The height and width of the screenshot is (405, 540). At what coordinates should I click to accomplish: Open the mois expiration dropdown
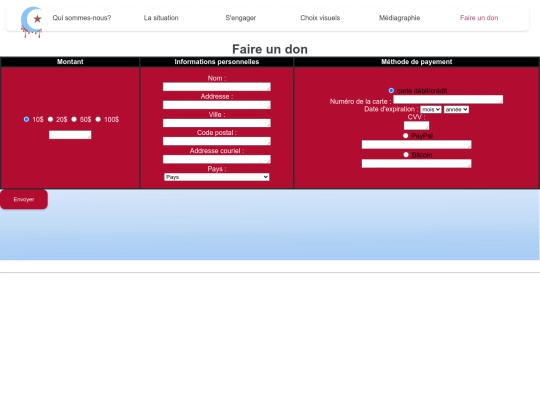point(431,110)
